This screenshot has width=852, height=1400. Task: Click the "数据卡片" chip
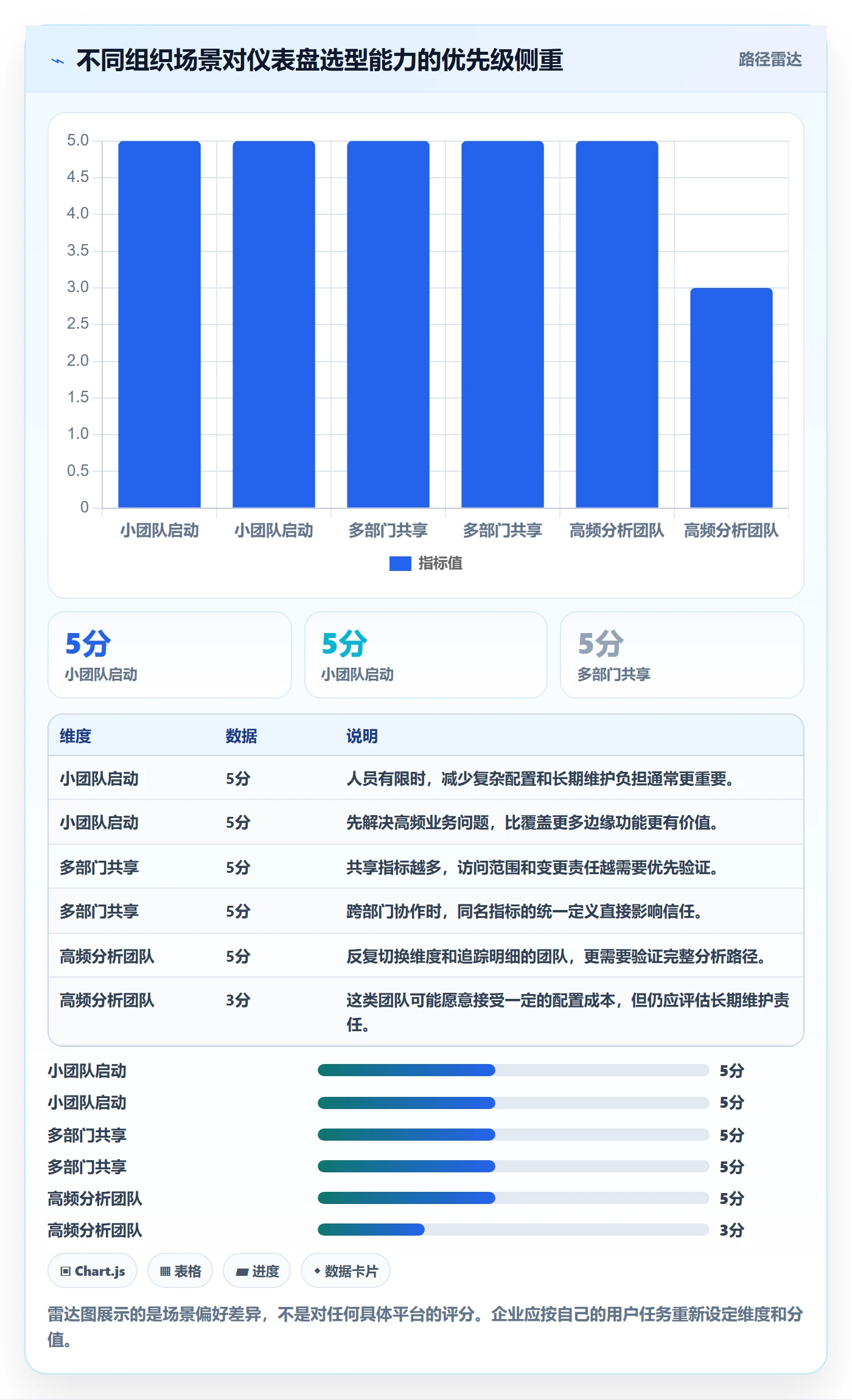point(346,1271)
